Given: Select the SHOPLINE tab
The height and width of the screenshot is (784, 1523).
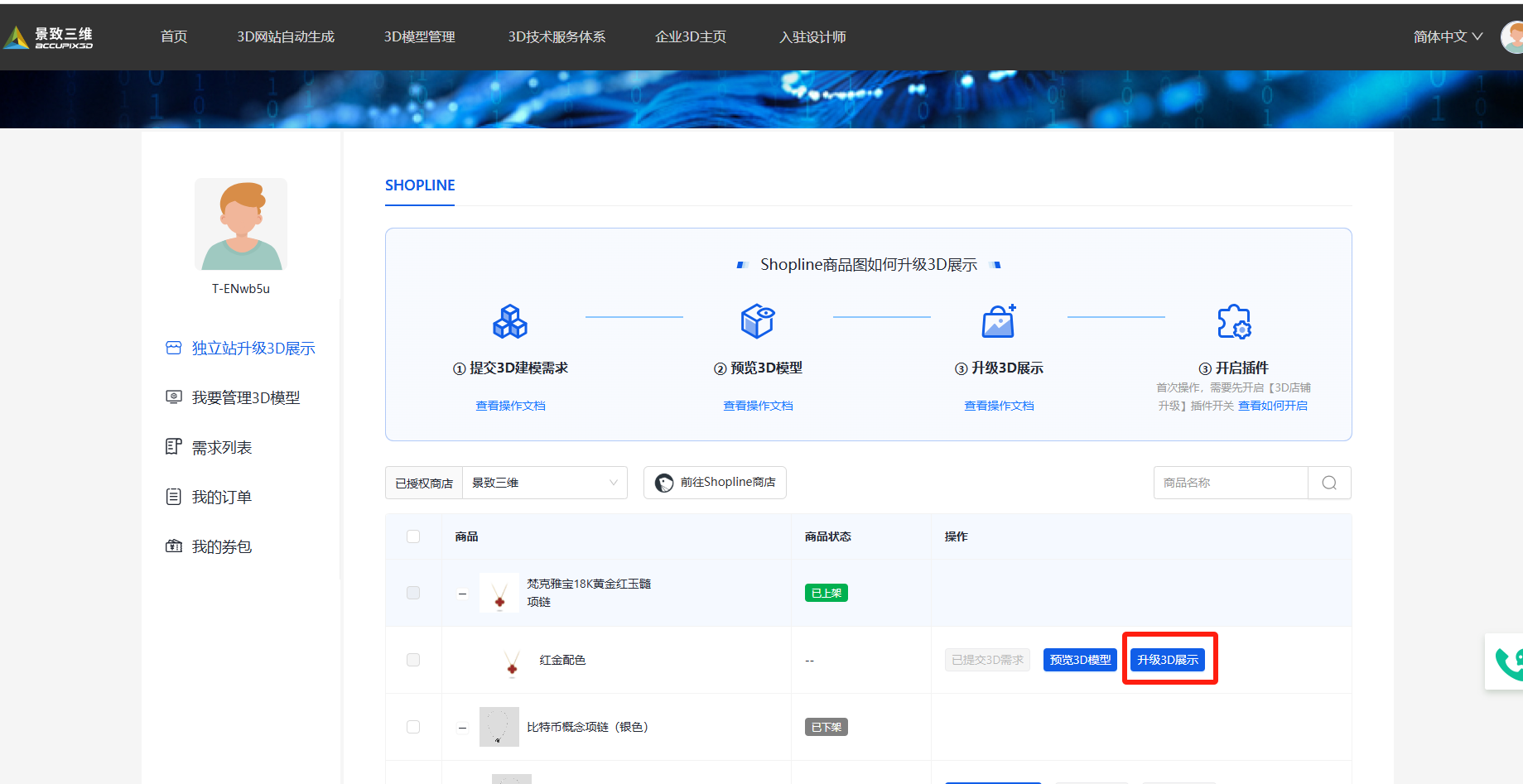Looking at the screenshot, I should coord(420,185).
